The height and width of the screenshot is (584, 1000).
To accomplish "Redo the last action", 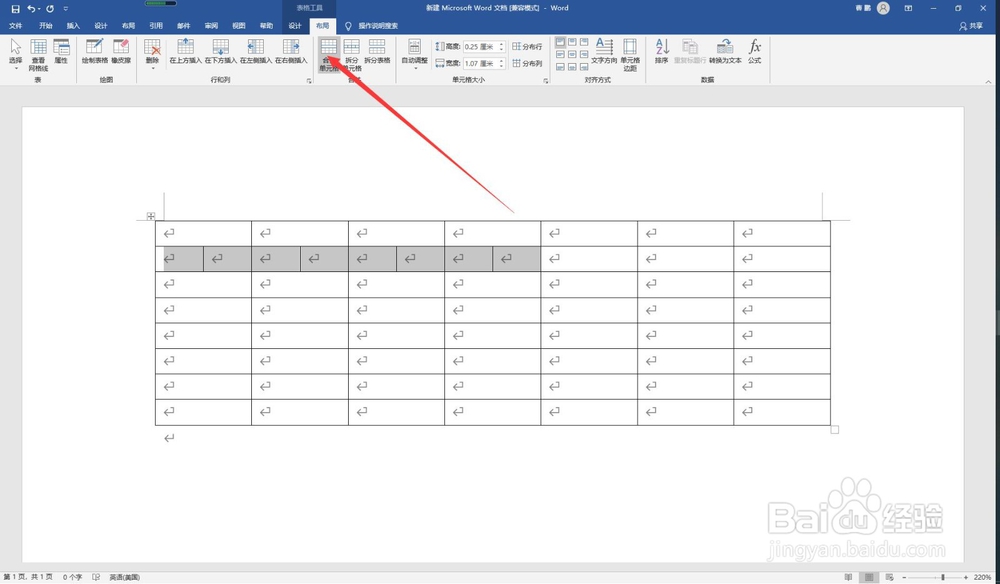I will click(50, 8).
